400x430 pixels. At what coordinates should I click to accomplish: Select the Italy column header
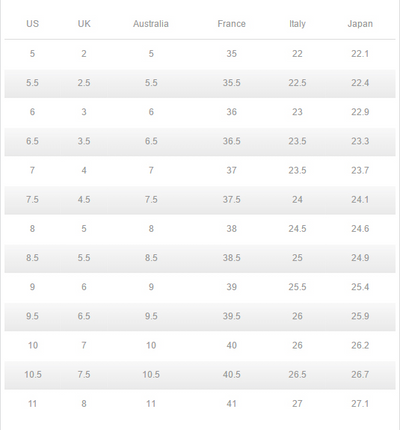[x=297, y=24]
